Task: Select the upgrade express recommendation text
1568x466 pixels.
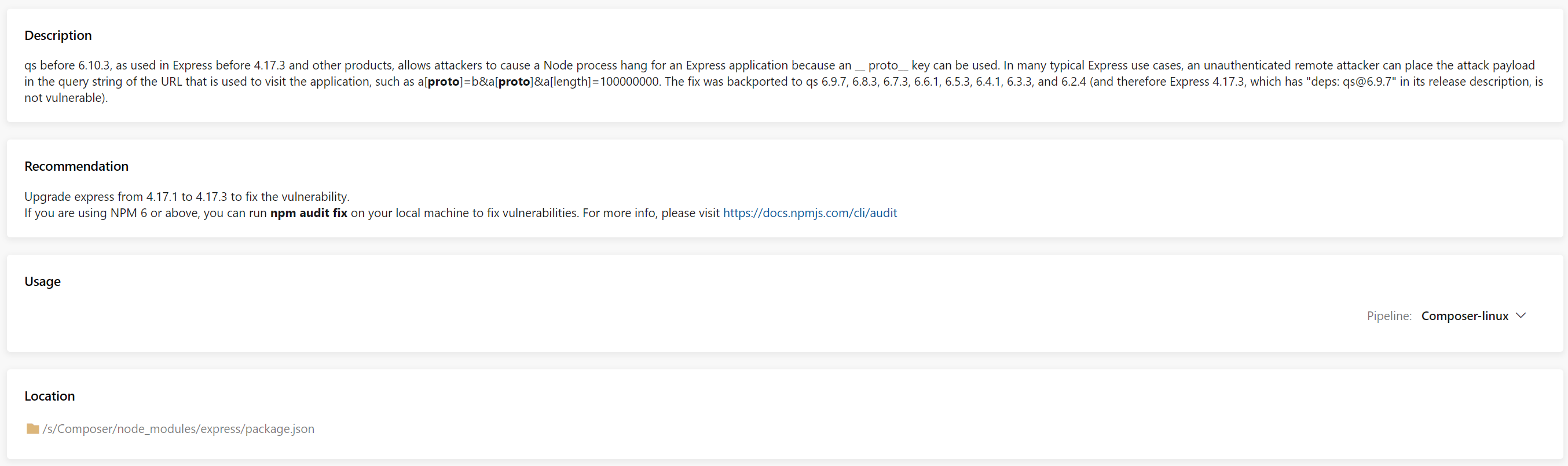Action: pyautogui.click(x=186, y=196)
